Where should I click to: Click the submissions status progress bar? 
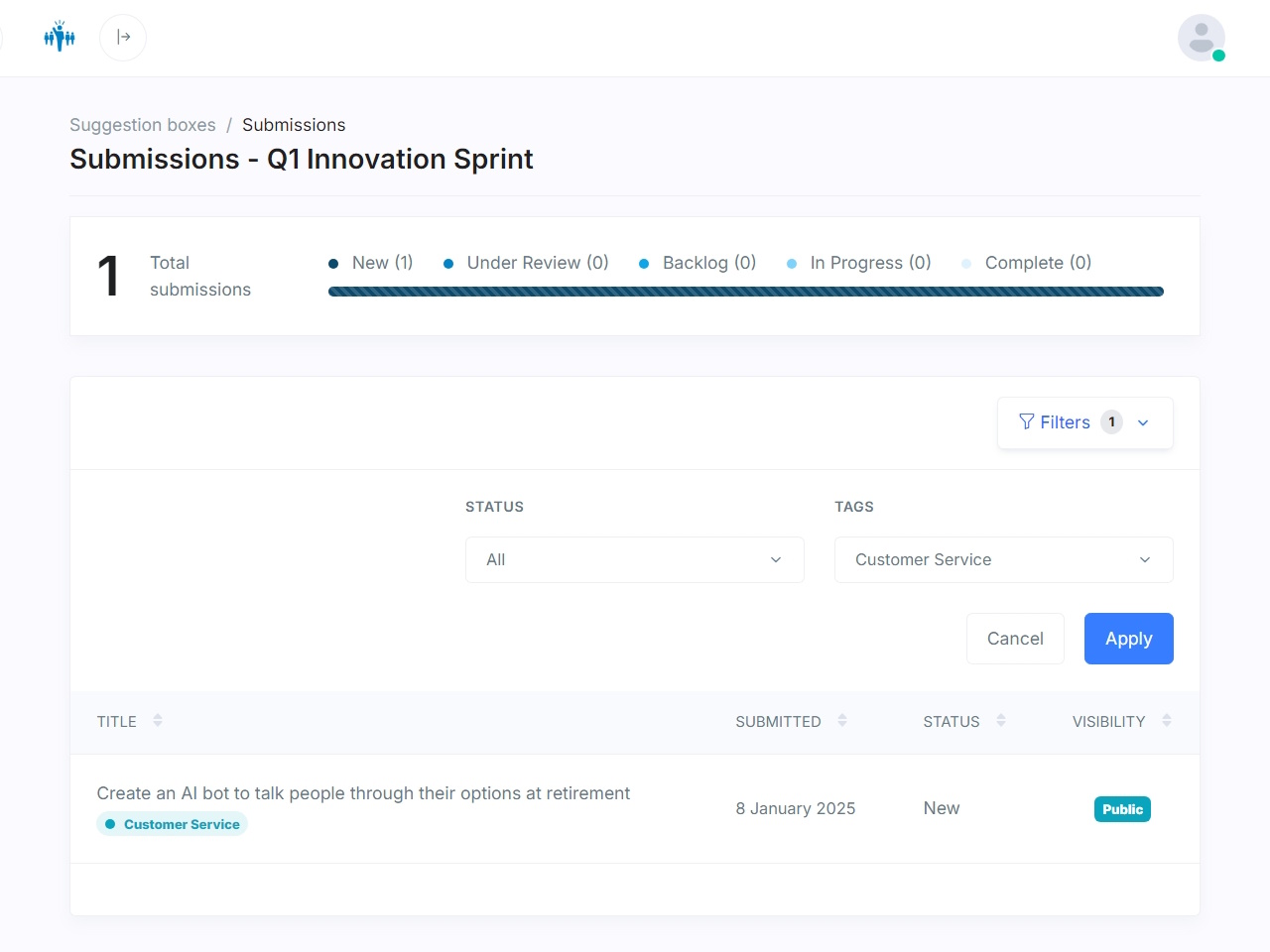[x=745, y=291]
